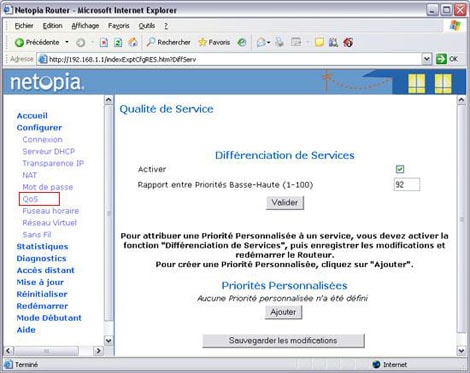
Task: Switch to Mode Débutant
Action: point(49,318)
